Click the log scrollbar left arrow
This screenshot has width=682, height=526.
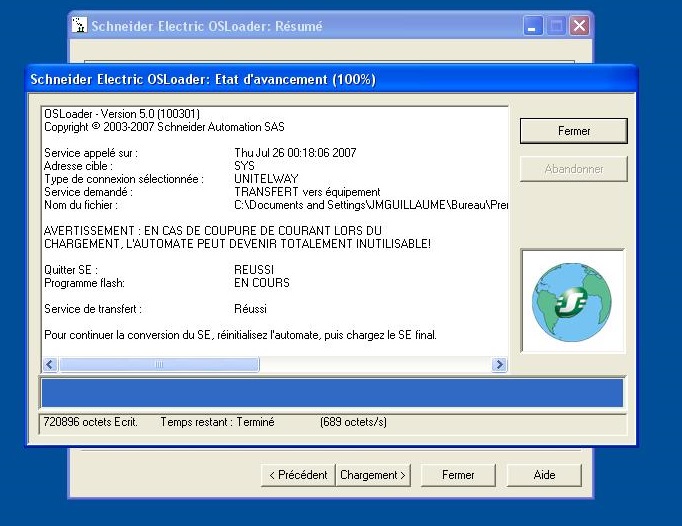[50, 365]
